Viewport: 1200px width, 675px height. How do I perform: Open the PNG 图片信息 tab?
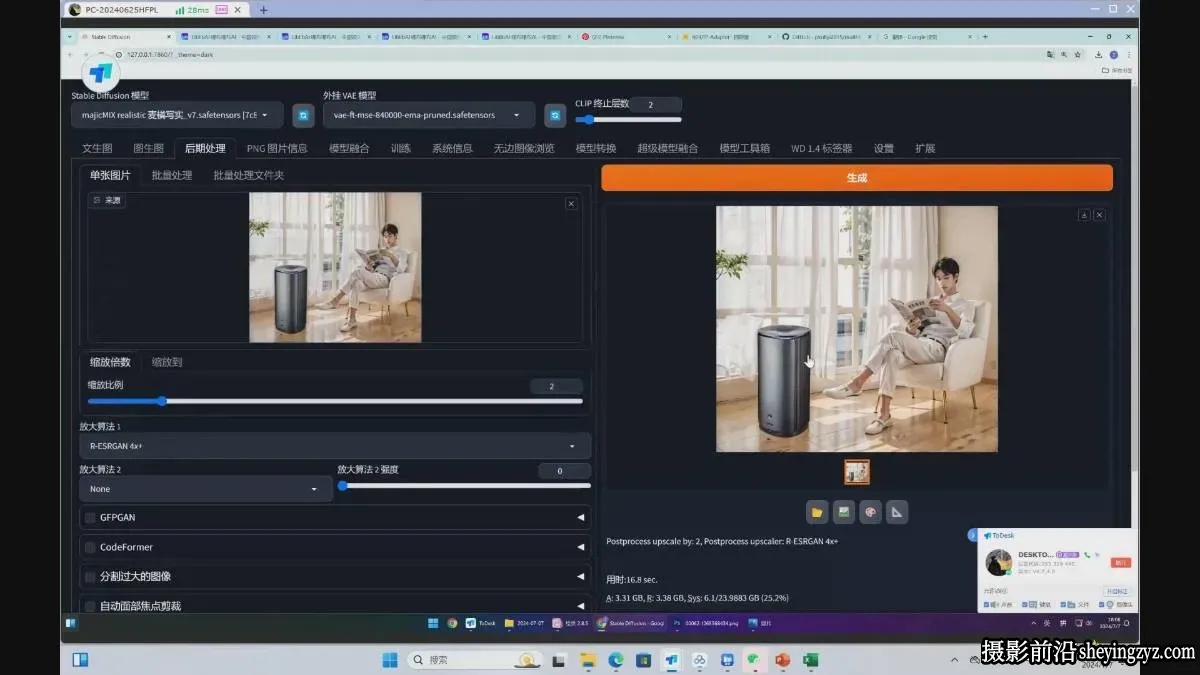pyautogui.click(x=277, y=148)
